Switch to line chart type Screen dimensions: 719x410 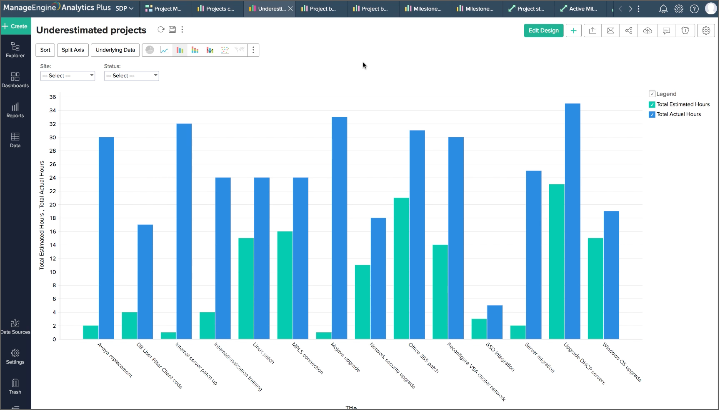[x=164, y=49]
